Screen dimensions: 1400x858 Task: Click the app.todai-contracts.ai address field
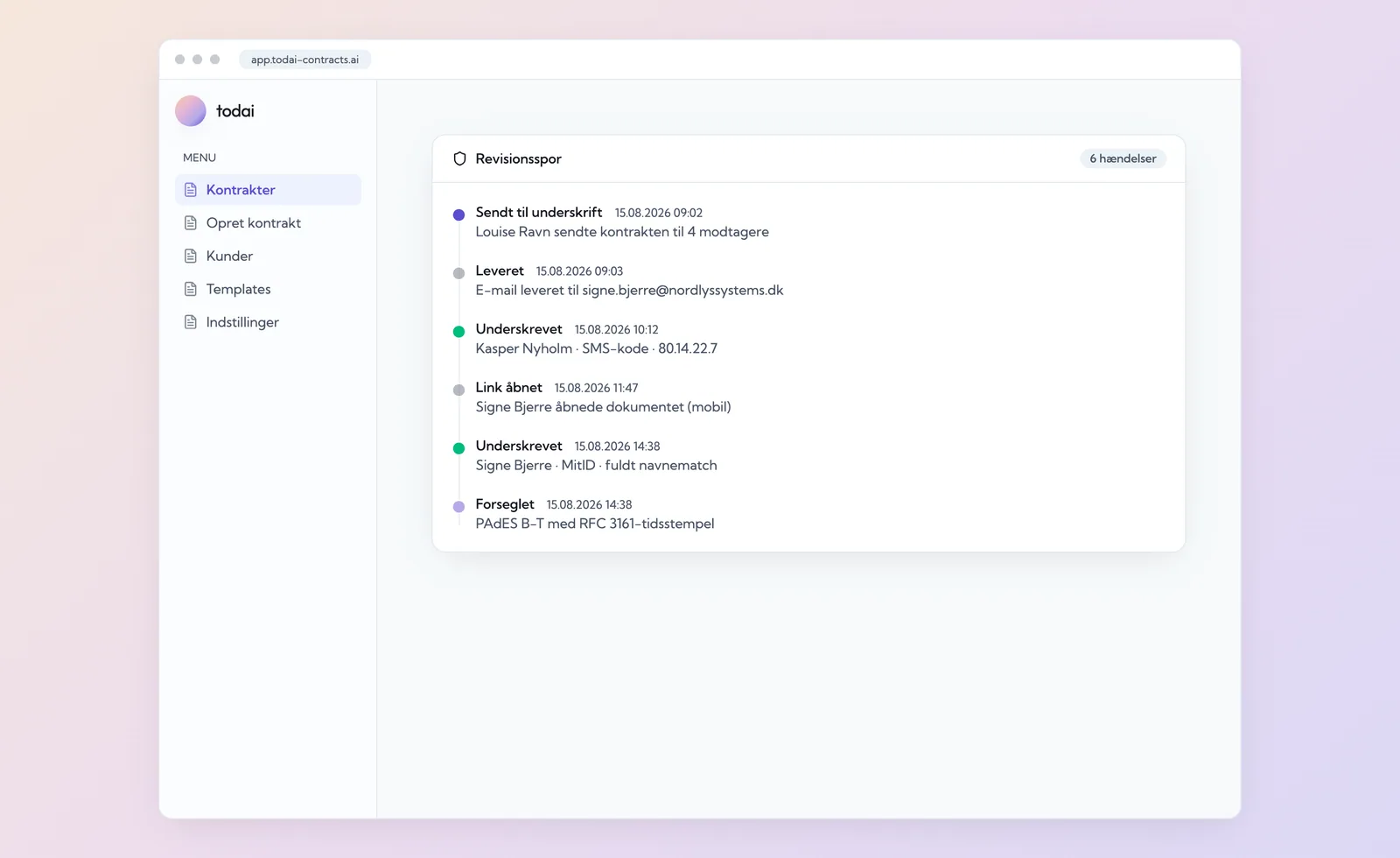[304, 60]
